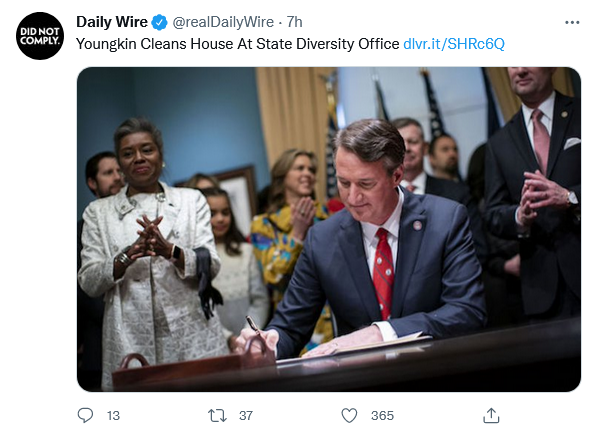Open the DID NOT COMPLY profile avatar
Image resolution: width=598 pixels, height=437 pixels.
point(40,36)
